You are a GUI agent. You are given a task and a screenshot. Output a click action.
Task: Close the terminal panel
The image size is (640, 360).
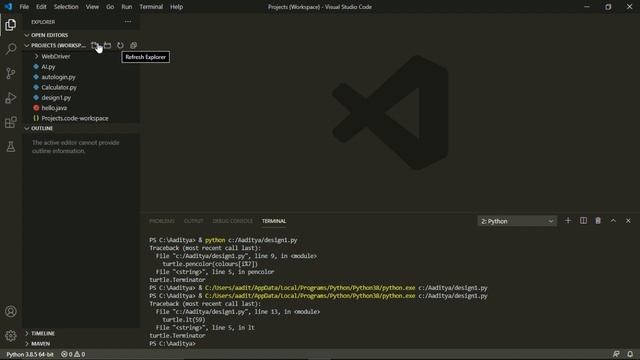point(628,221)
